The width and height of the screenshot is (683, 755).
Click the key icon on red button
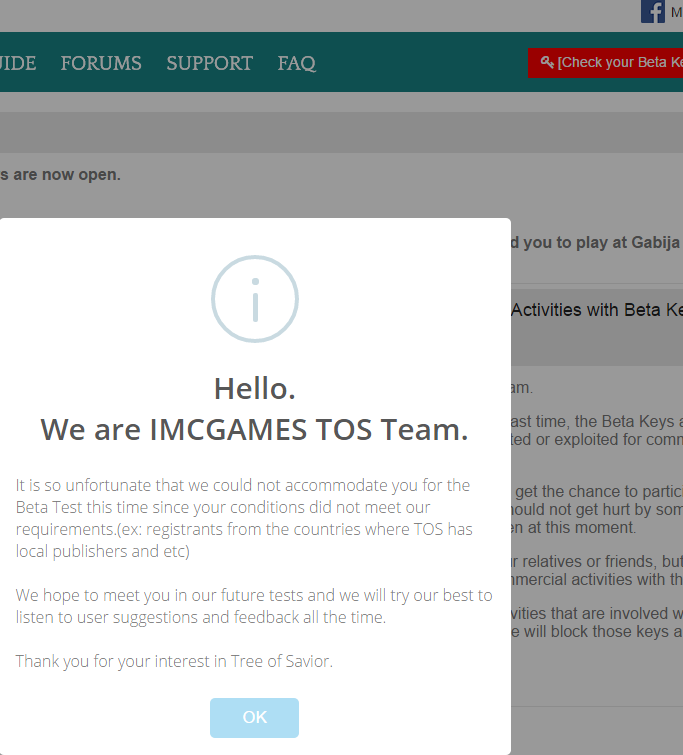click(x=547, y=62)
